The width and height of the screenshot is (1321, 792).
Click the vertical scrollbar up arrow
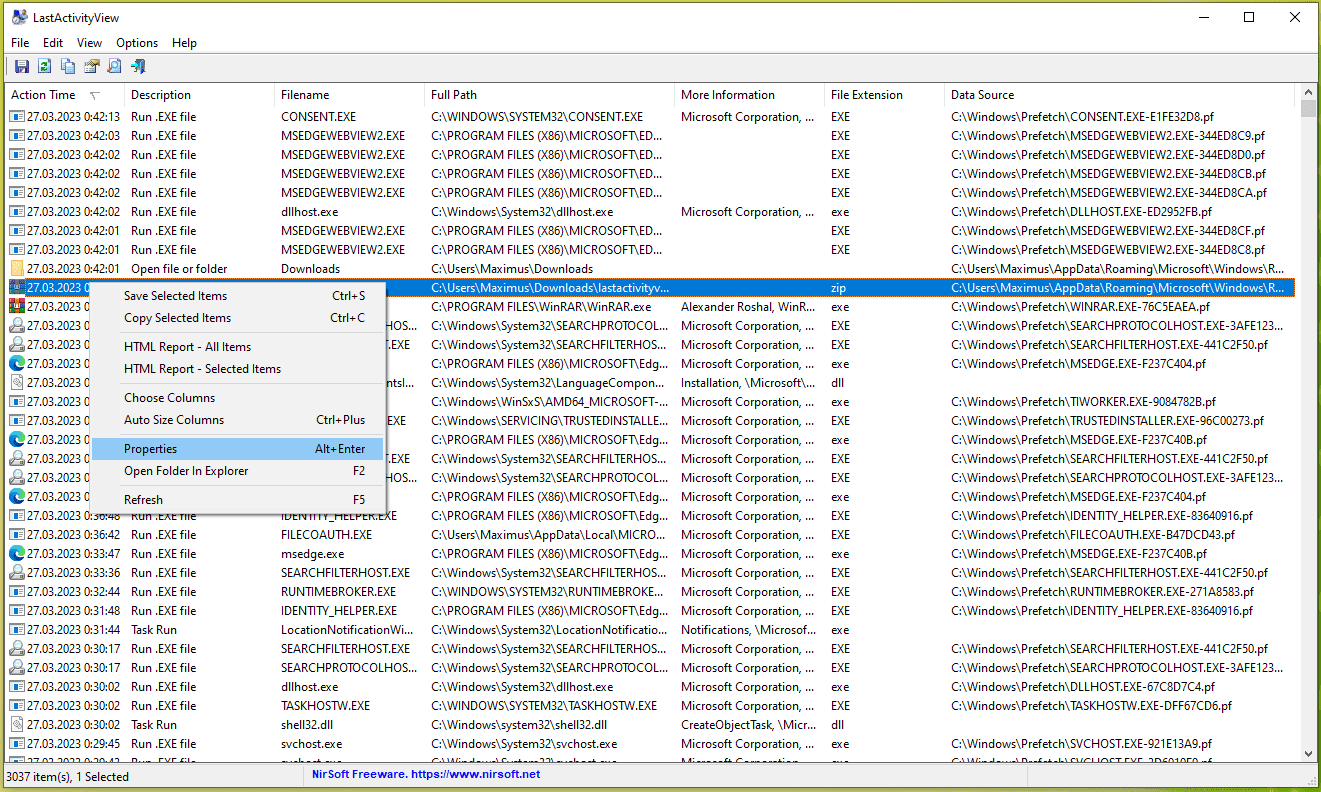1308,94
